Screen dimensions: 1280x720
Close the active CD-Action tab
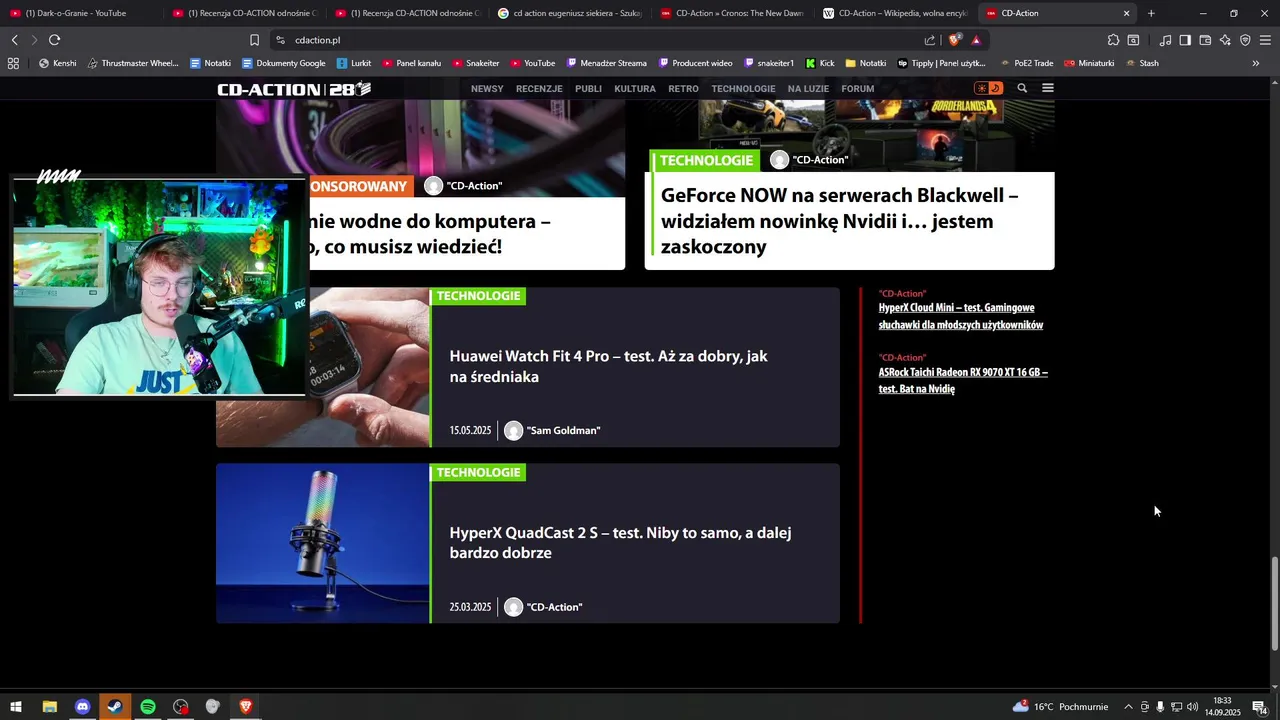1127,13
